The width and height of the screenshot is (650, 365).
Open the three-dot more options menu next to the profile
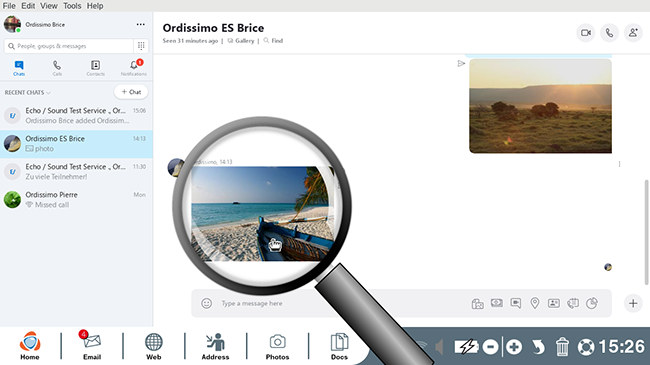[x=141, y=24]
